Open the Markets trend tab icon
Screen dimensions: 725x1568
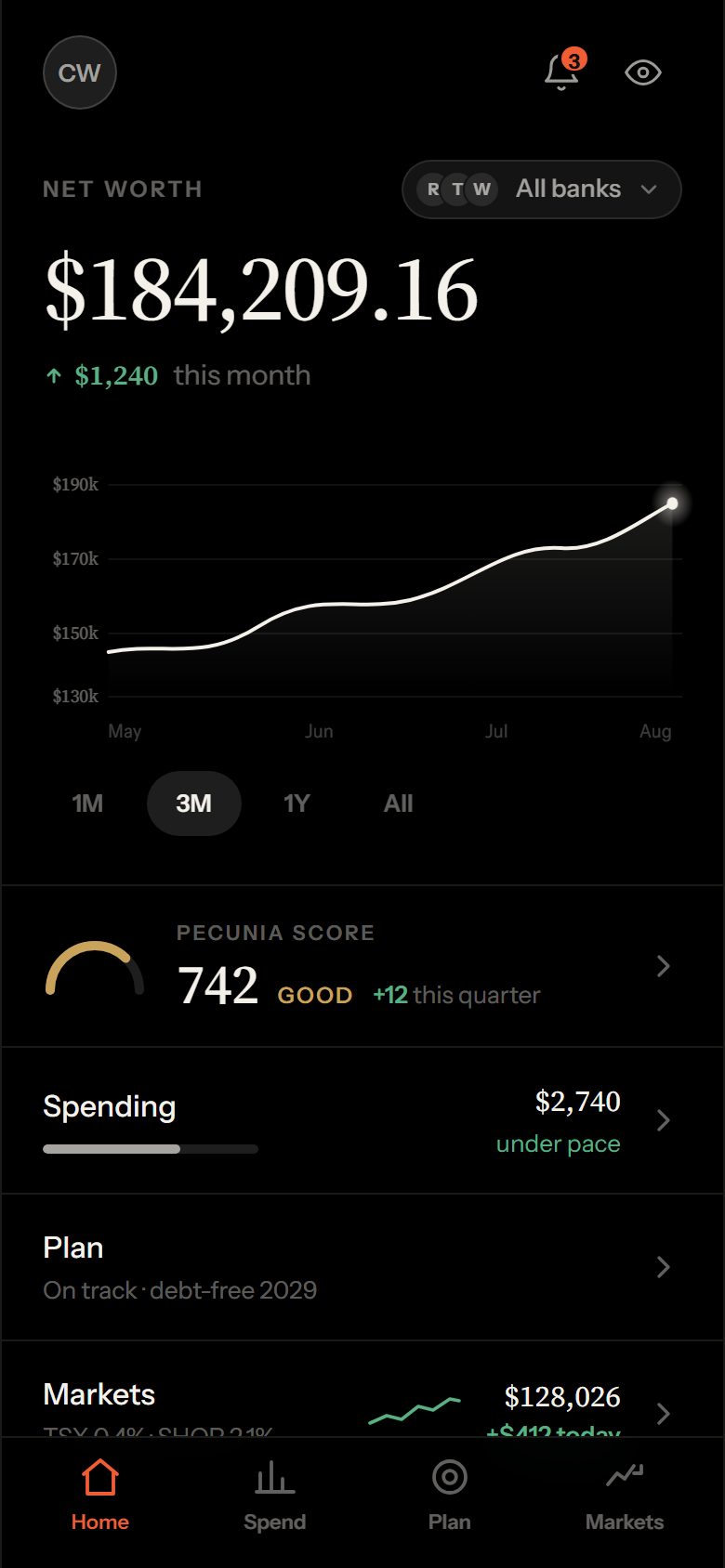pyautogui.click(x=625, y=1475)
